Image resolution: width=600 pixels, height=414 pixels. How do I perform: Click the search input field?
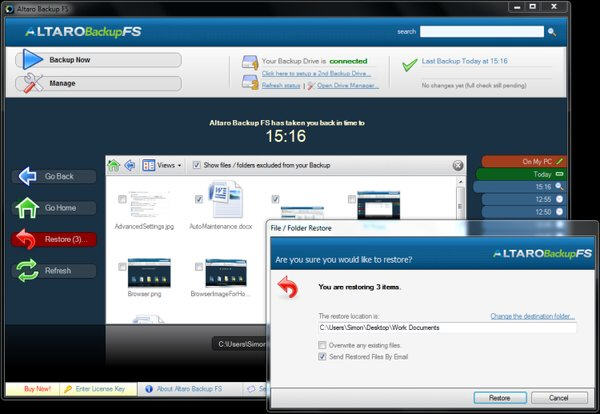[x=482, y=32]
